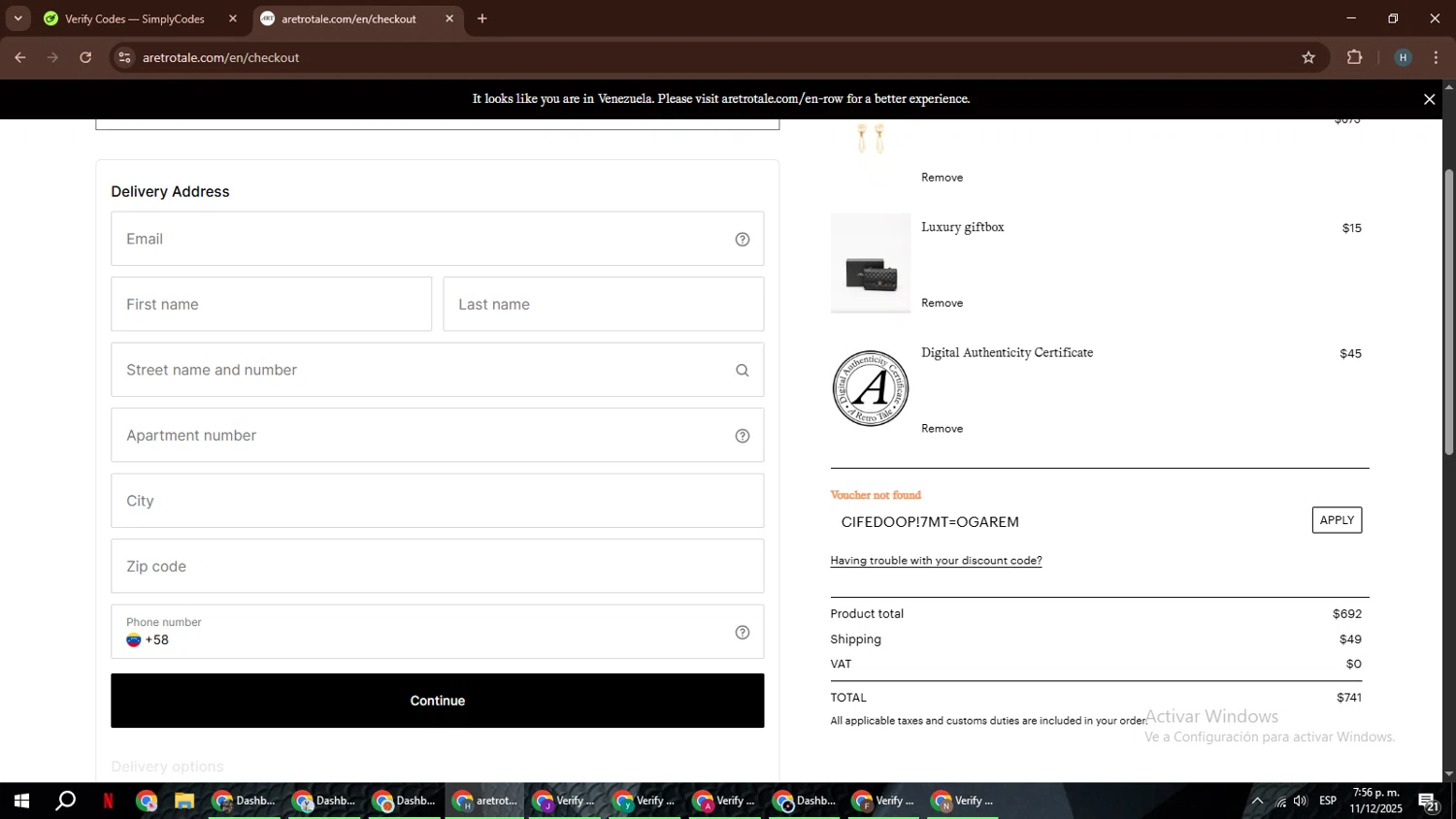Click the Email field help icon
This screenshot has width=1456, height=819.
pos(743,240)
